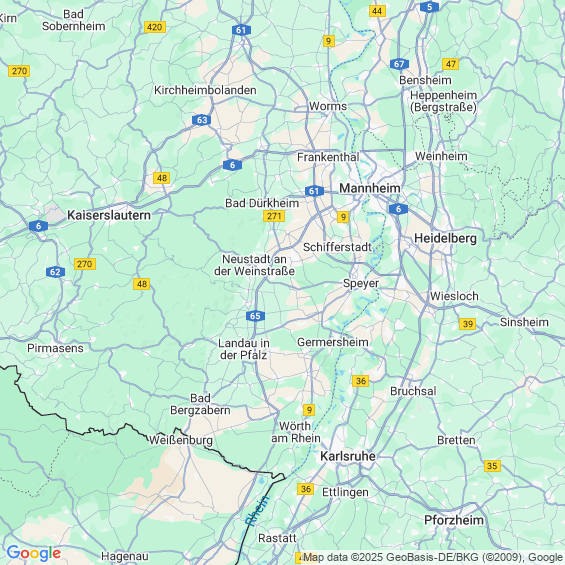Image resolution: width=565 pixels, height=565 pixels.
Task: Click the yellow 271 road sign
Action: [x=274, y=216]
